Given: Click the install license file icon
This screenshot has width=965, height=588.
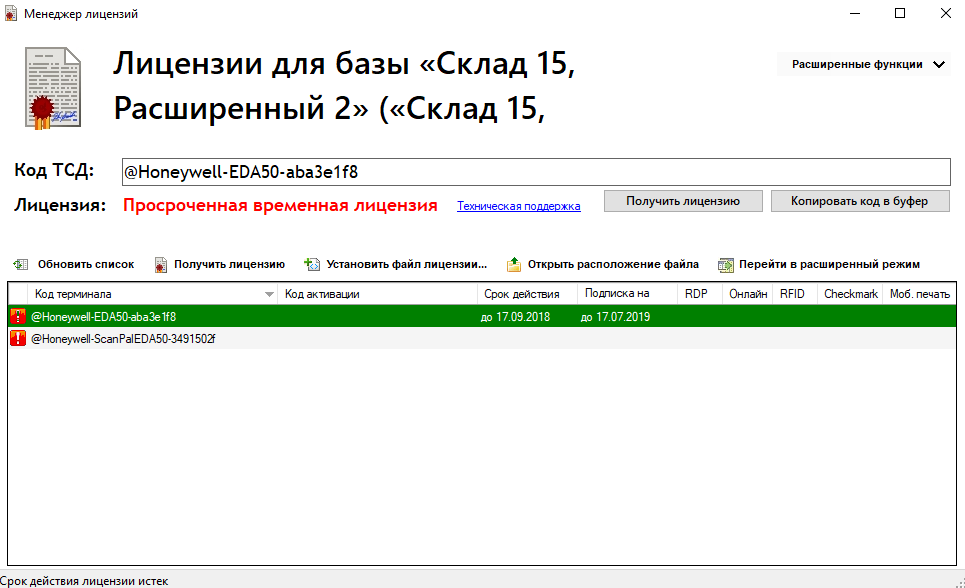Looking at the screenshot, I should tap(312, 264).
